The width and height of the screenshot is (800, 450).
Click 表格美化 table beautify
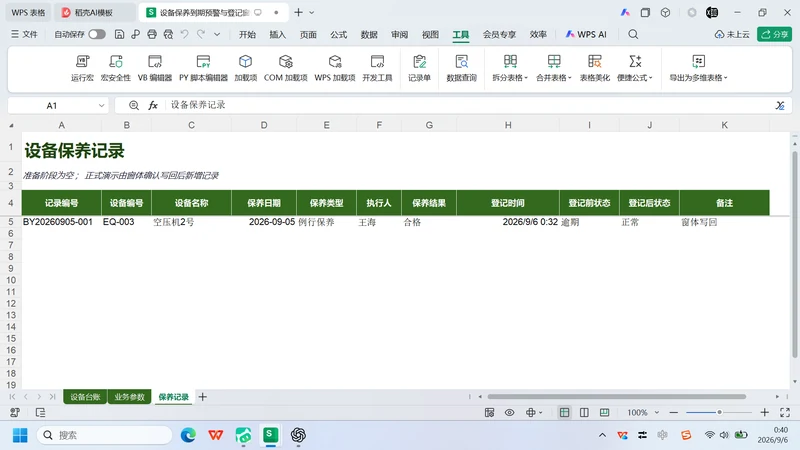click(594, 68)
